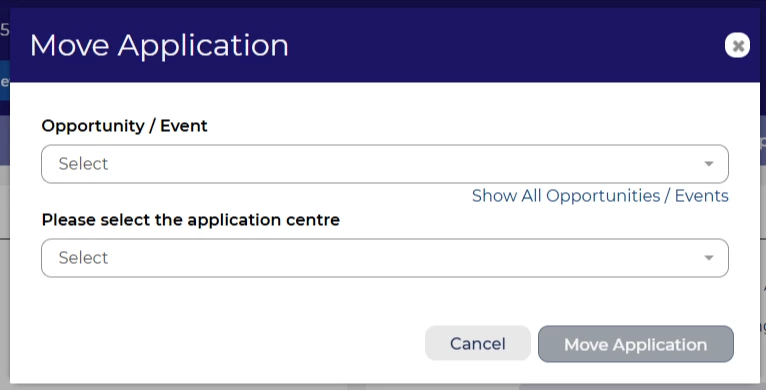
Task: Click 'Please select the application centre' label
Action: [x=191, y=220]
